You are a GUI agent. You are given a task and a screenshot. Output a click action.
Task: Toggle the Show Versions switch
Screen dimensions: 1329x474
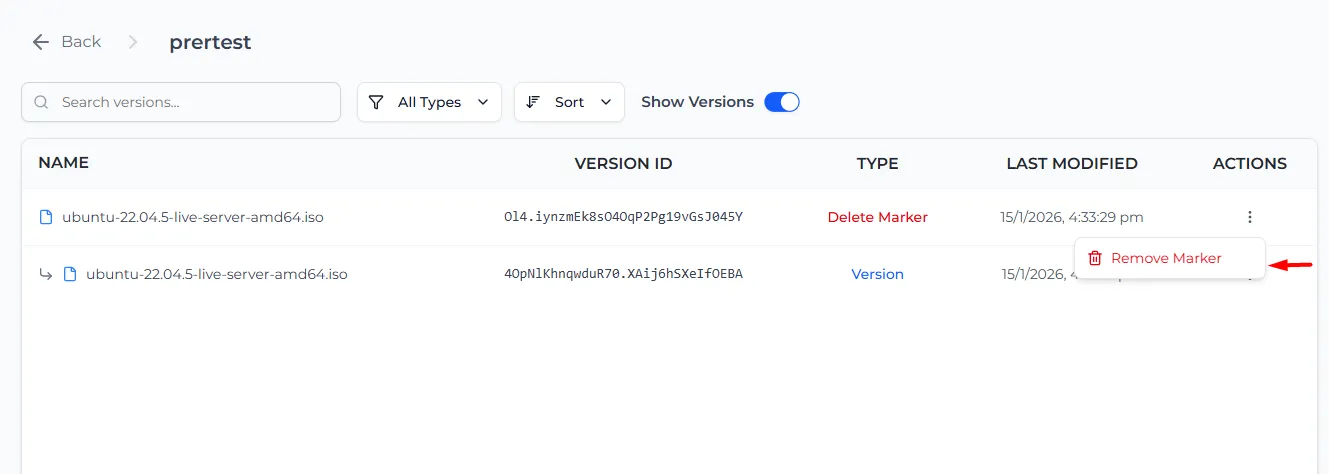[x=782, y=102]
